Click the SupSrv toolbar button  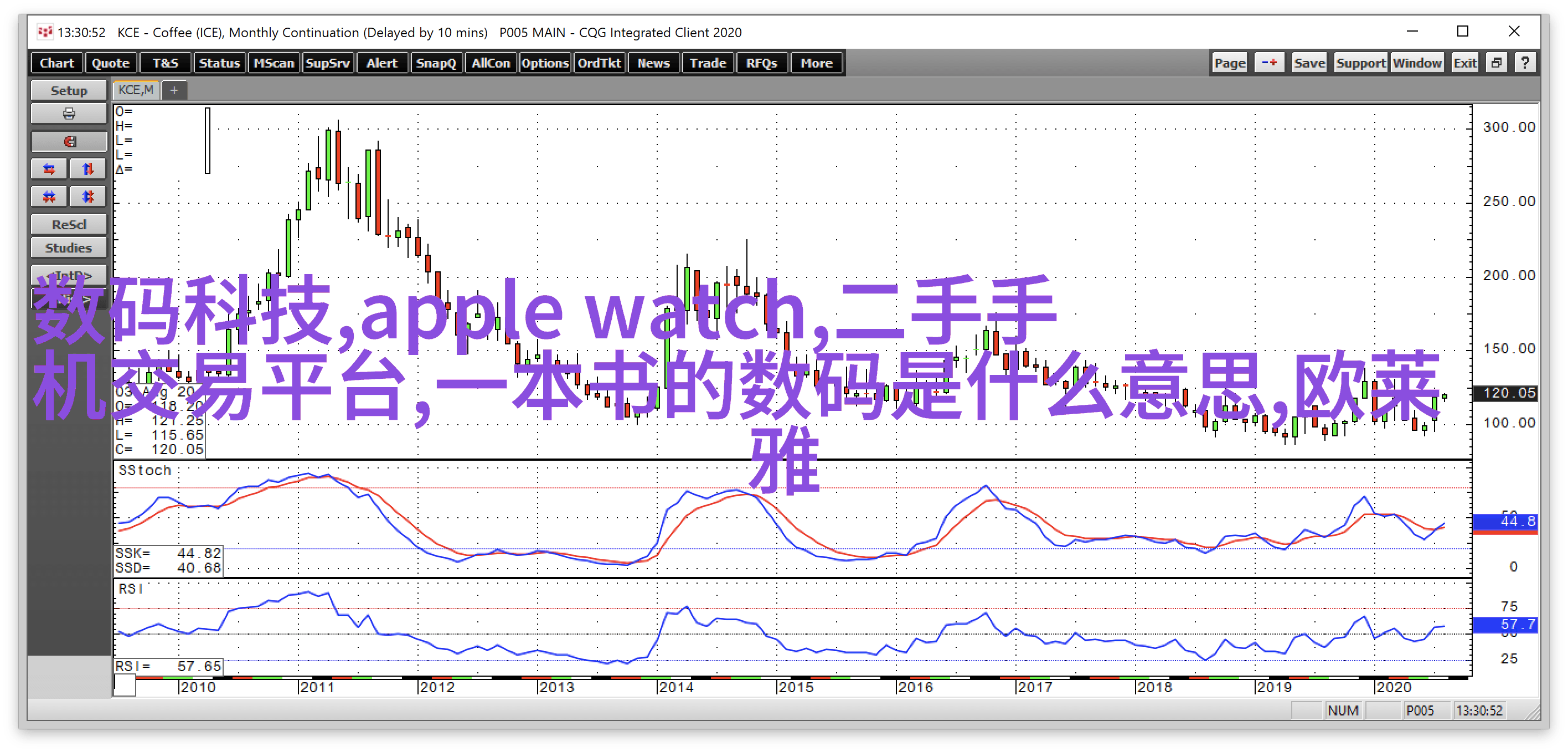327,63
